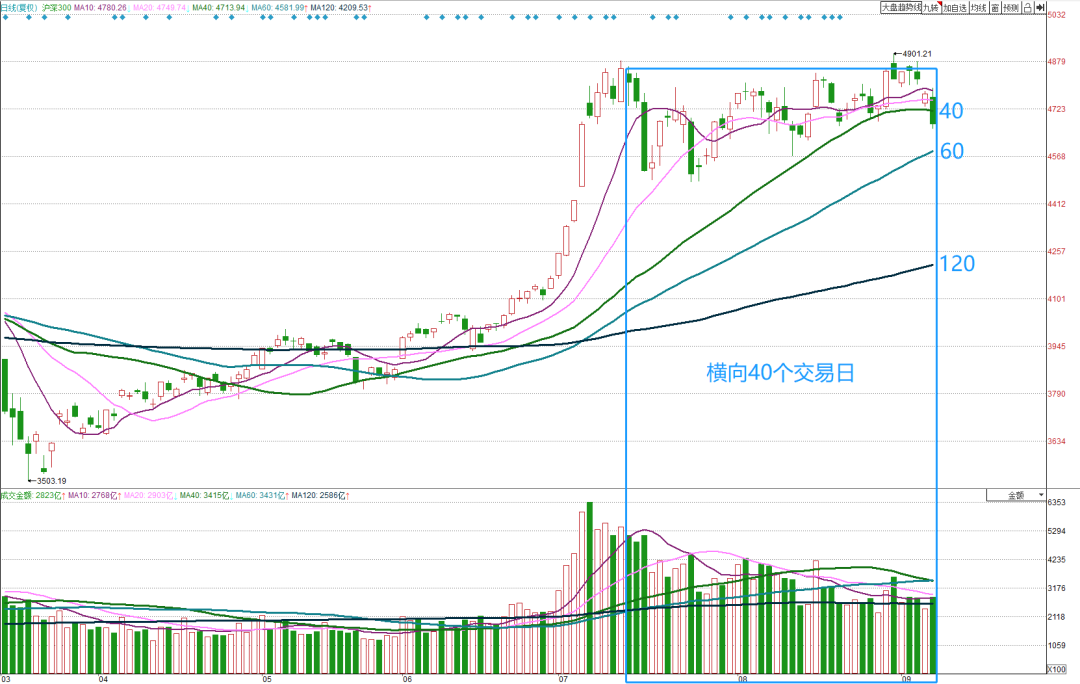
Task: Click the 09 month marker on time axis
Action: click(906, 679)
